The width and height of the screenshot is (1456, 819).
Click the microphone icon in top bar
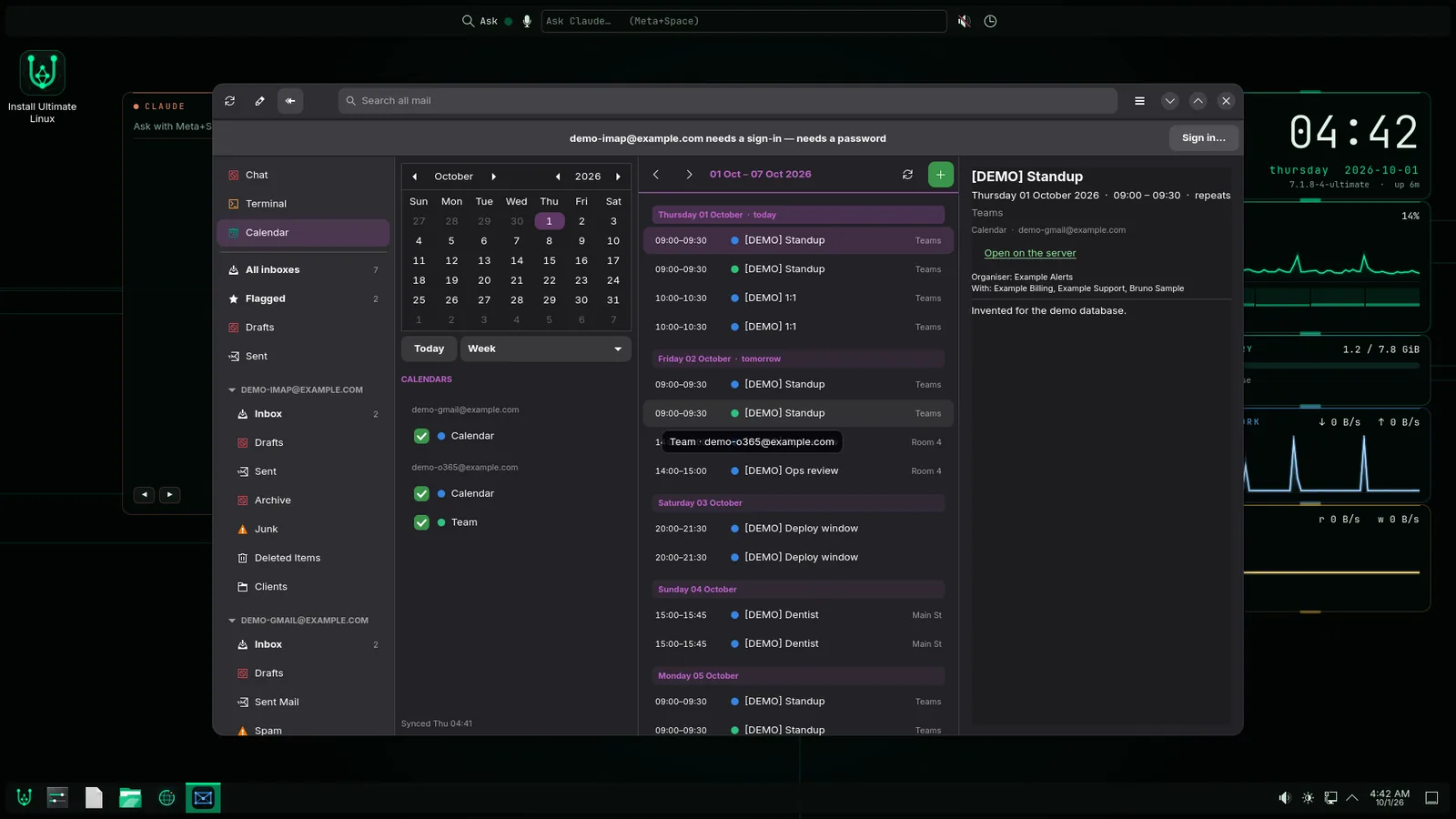527,21
